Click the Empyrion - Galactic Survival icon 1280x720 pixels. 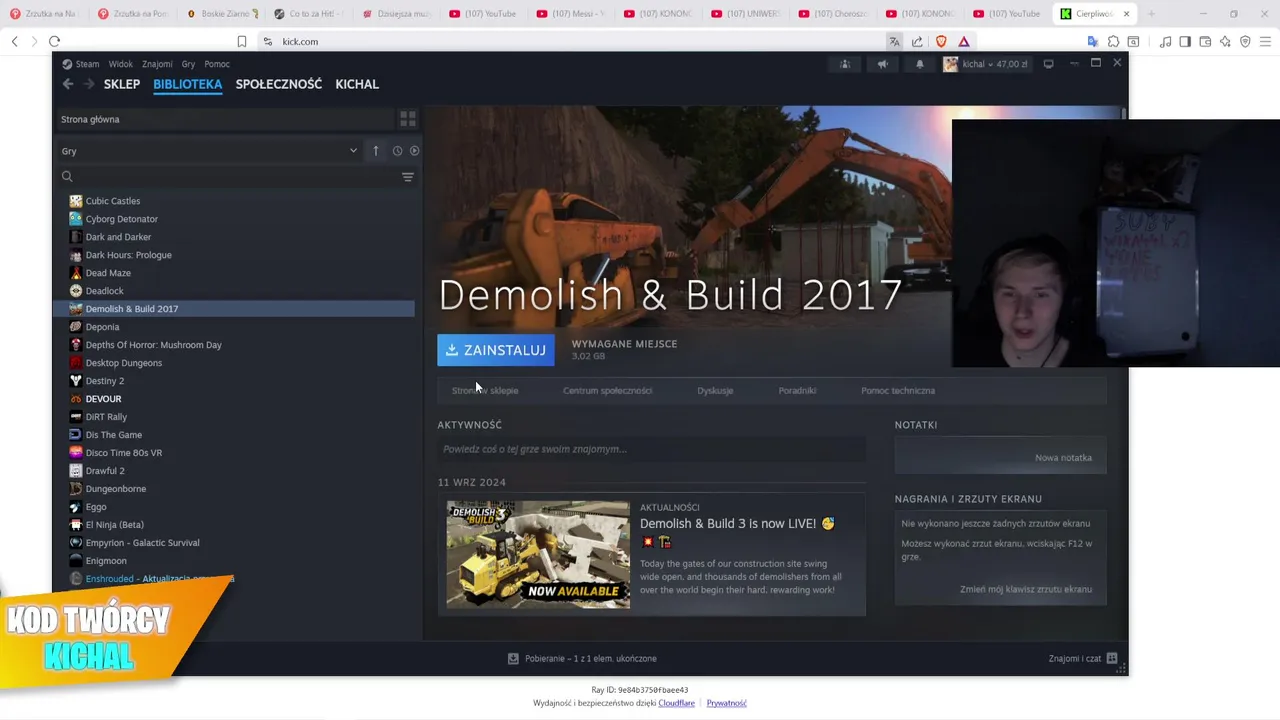[76, 543]
